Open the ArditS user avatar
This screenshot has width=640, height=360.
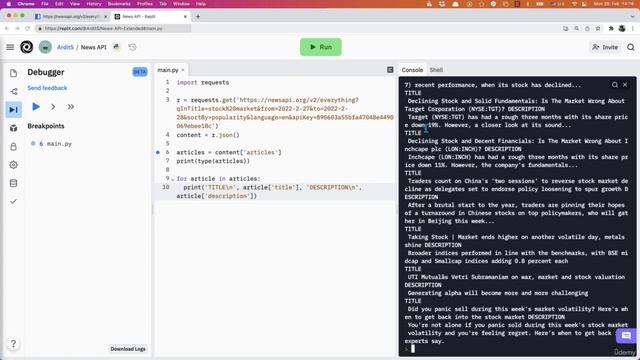click(x=45, y=47)
